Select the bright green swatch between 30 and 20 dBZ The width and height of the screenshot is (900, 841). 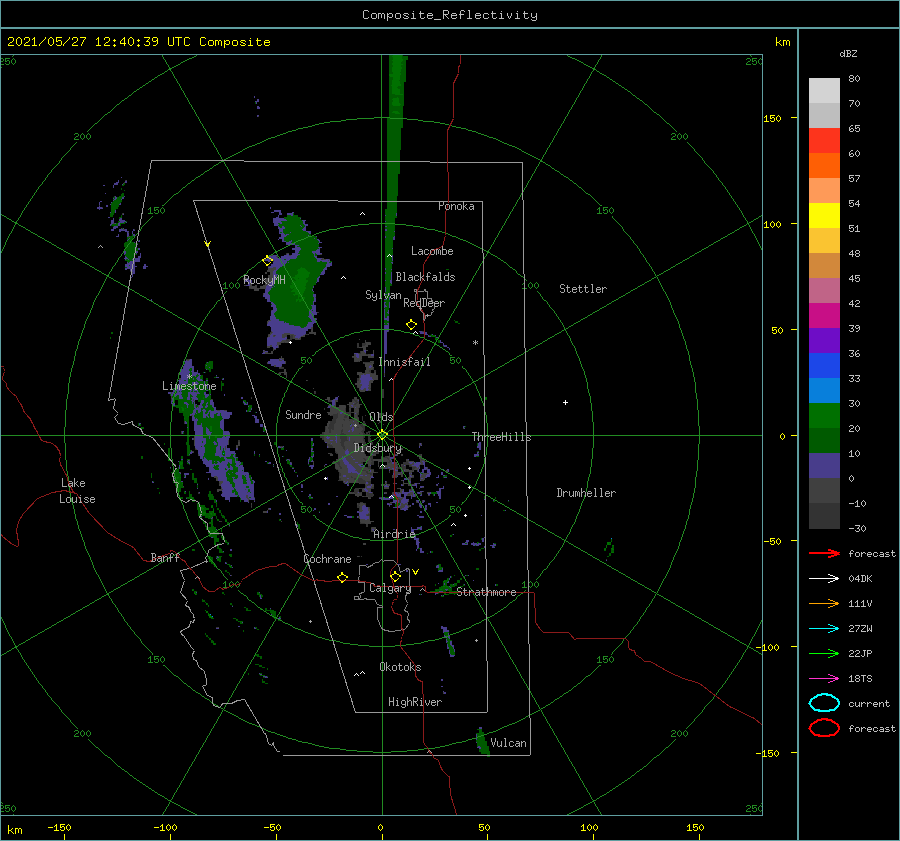824,415
